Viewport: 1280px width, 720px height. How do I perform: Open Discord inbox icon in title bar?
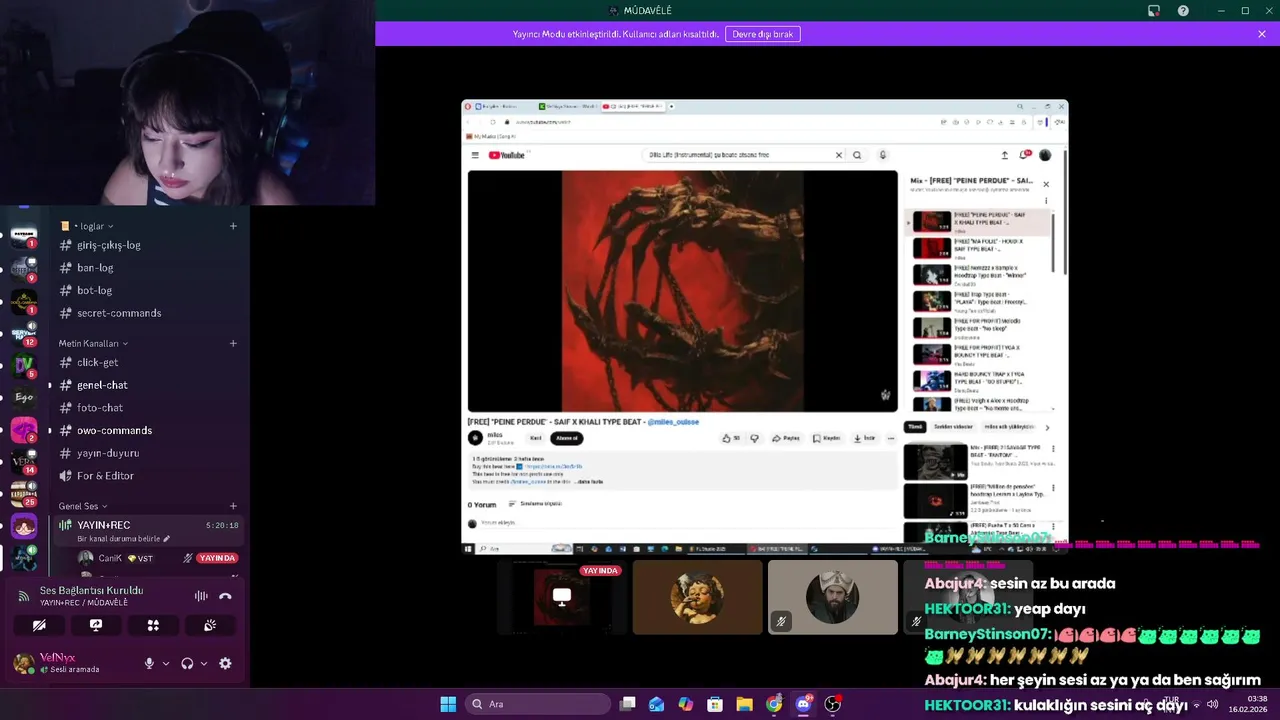1154,11
